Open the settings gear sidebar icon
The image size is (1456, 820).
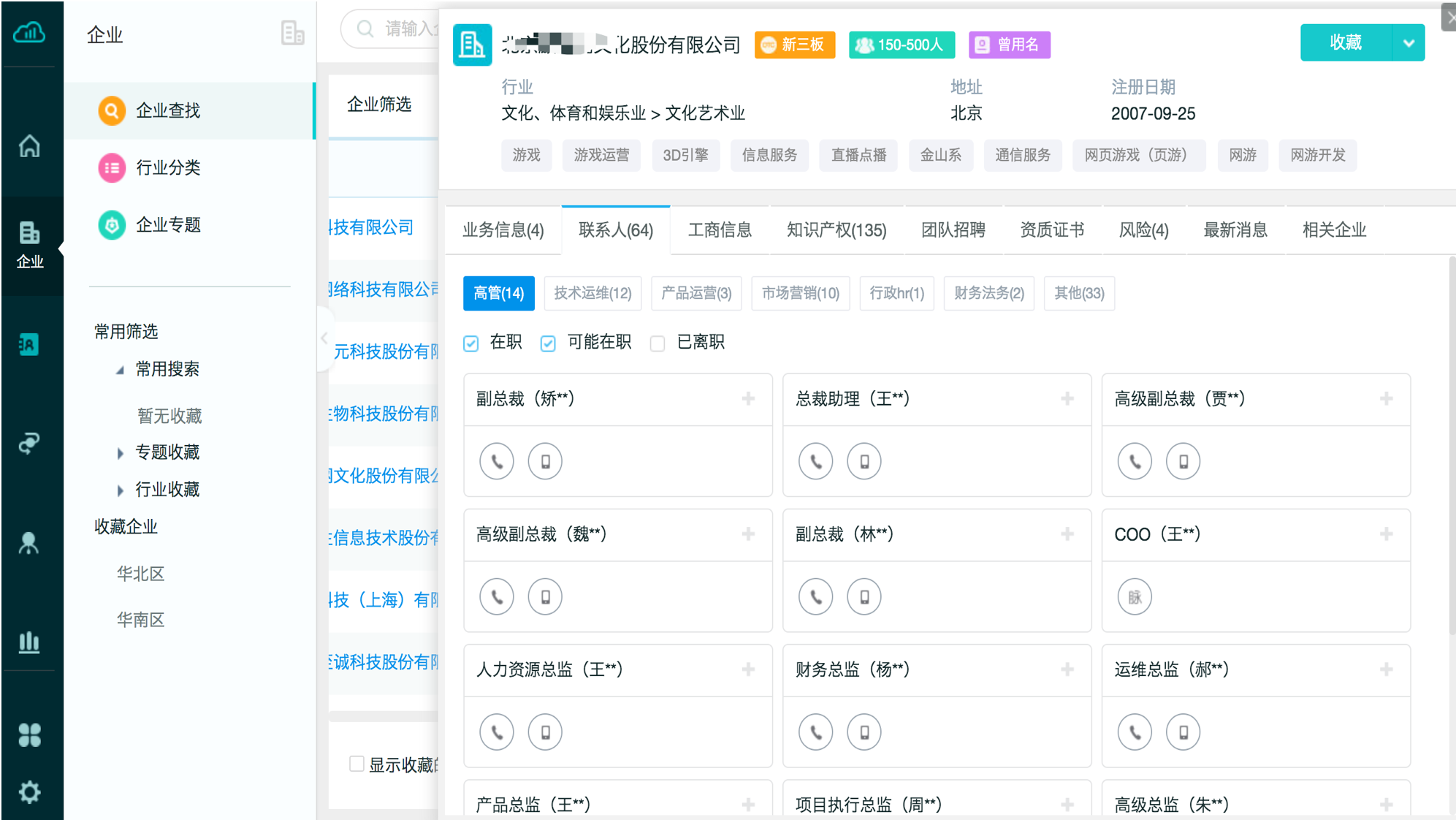pyautogui.click(x=29, y=791)
